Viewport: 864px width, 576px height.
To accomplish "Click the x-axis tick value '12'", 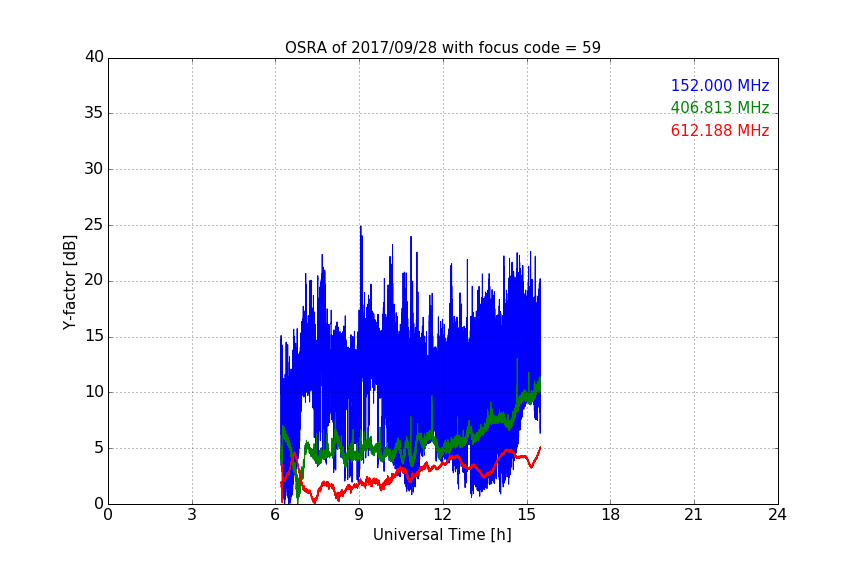I will point(443,515).
